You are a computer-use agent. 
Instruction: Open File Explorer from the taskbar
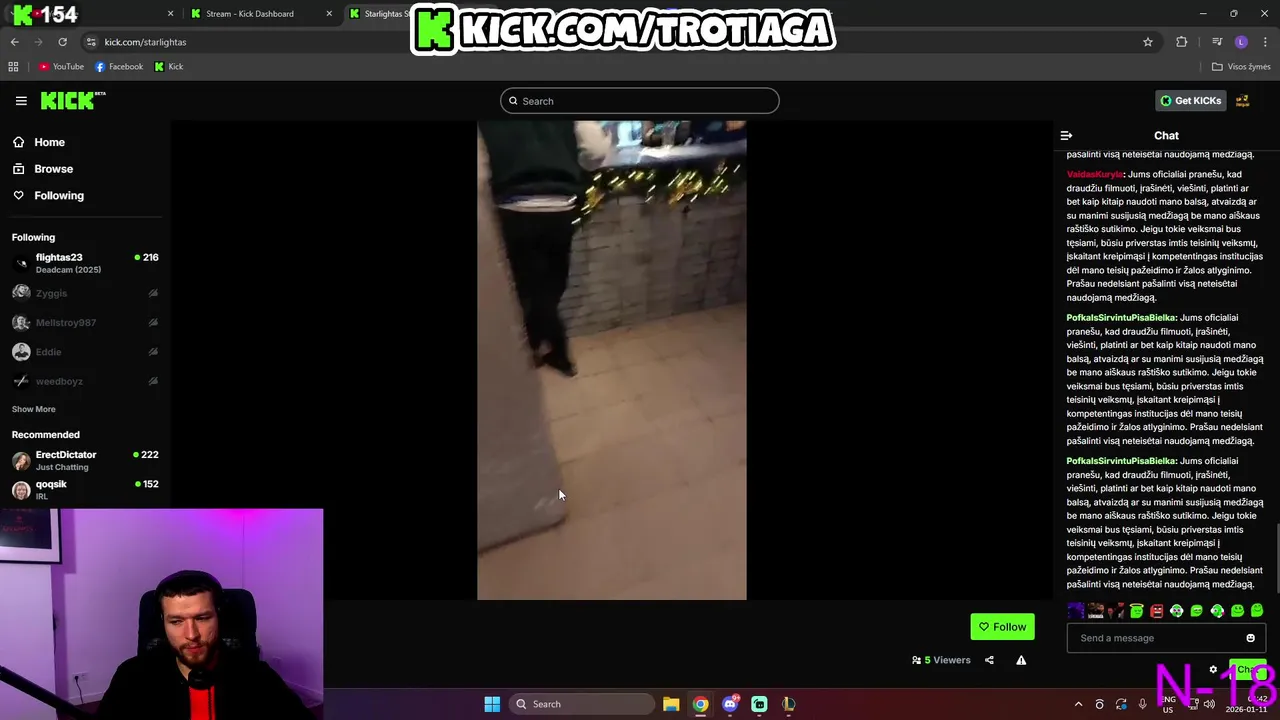click(671, 704)
